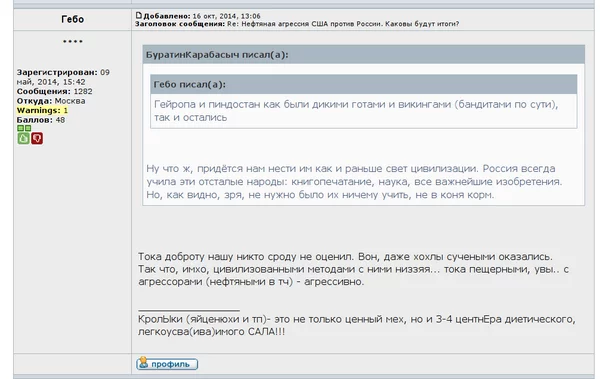Click the user rank dots under Гебо
This screenshot has width=600, height=379.
[x=73, y=41]
